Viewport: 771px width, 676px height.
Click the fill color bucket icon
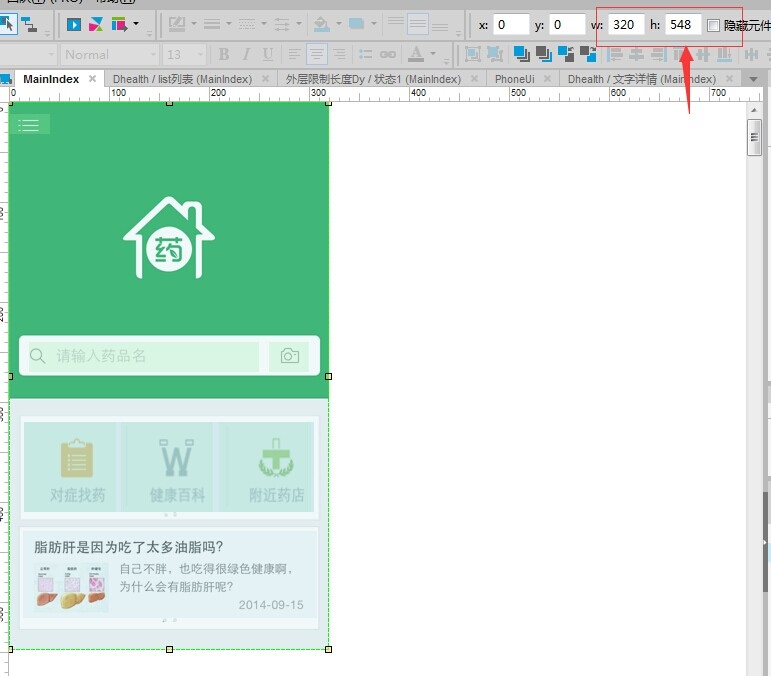click(x=322, y=24)
